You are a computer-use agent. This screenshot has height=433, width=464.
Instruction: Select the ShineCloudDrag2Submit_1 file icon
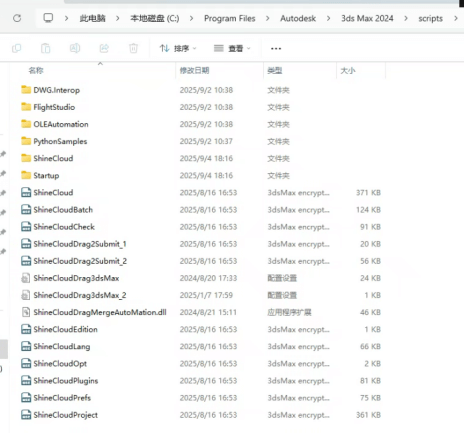pyautogui.click(x=26, y=244)
